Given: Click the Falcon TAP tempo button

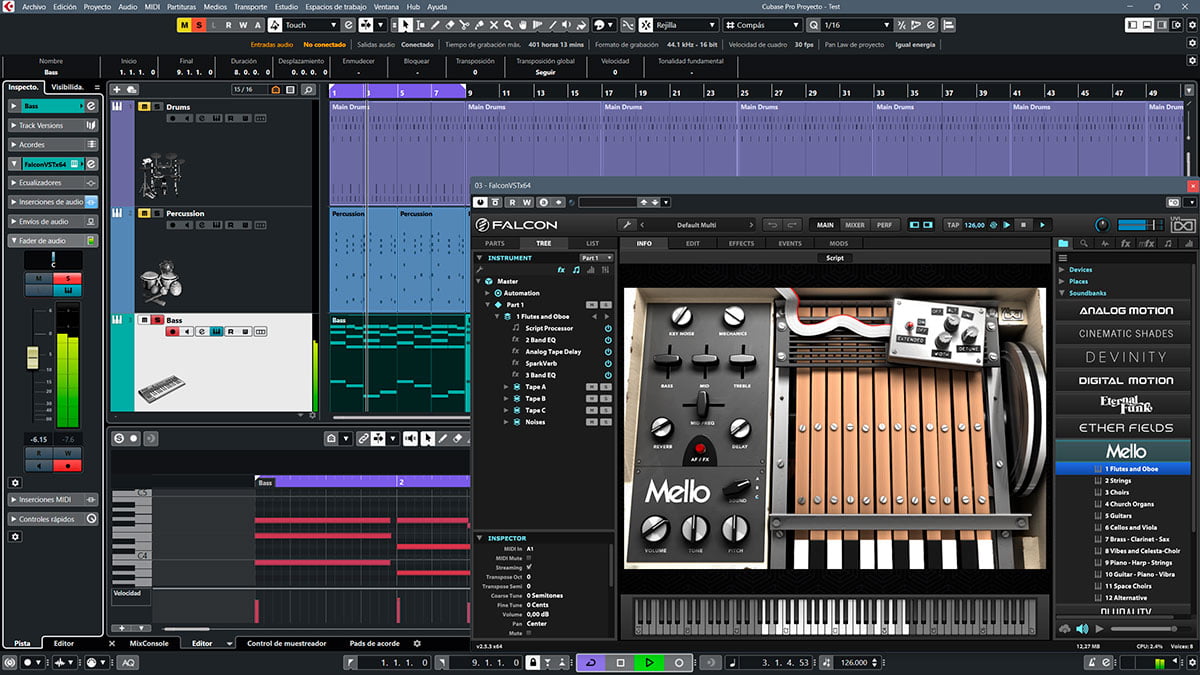Looking at the screenshot, I should pos(954,225).
